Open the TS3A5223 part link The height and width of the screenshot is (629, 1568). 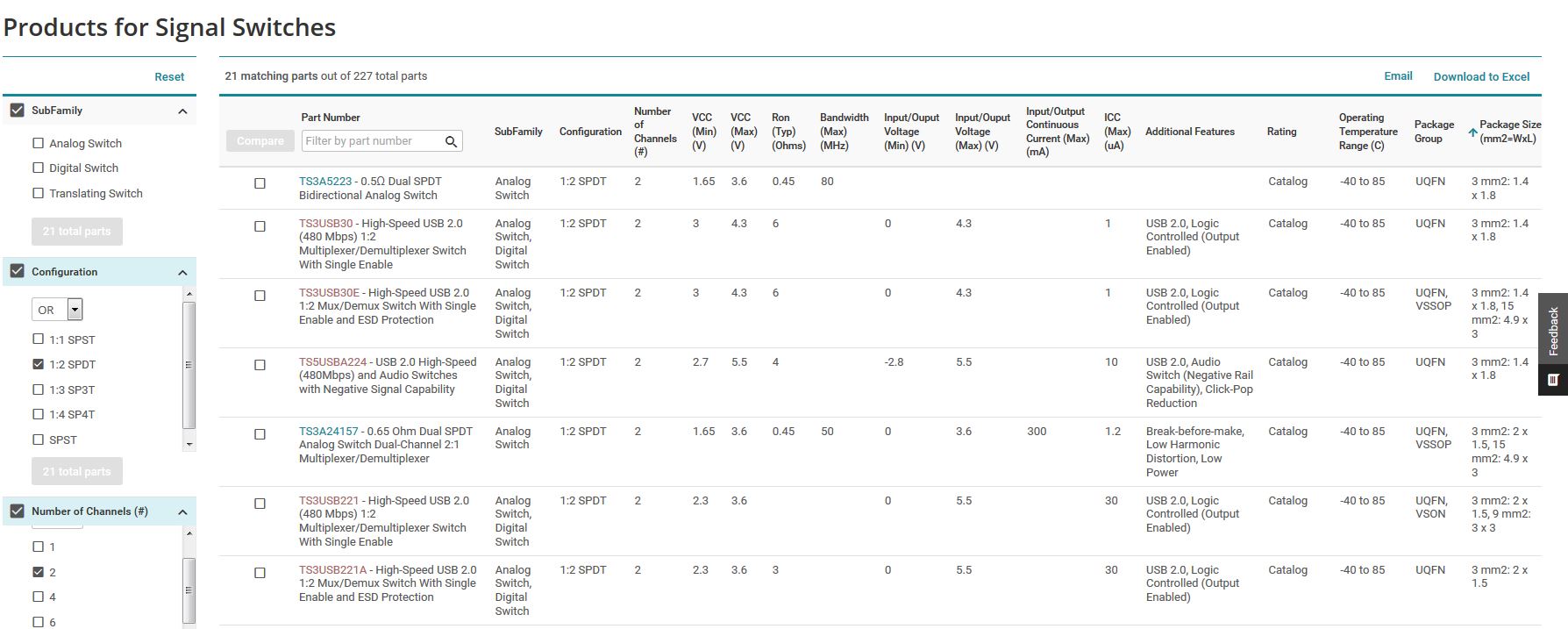[325, 182]
